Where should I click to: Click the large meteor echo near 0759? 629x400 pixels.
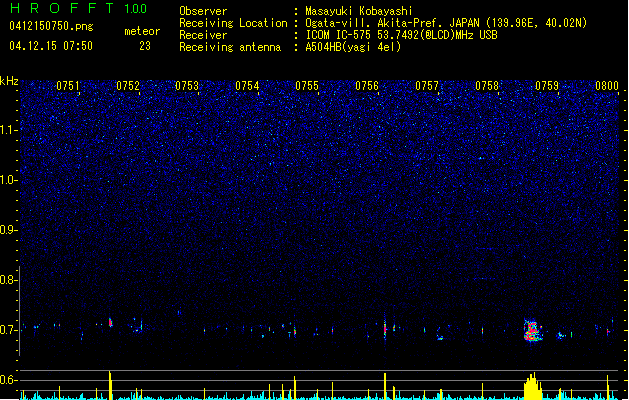533,330
